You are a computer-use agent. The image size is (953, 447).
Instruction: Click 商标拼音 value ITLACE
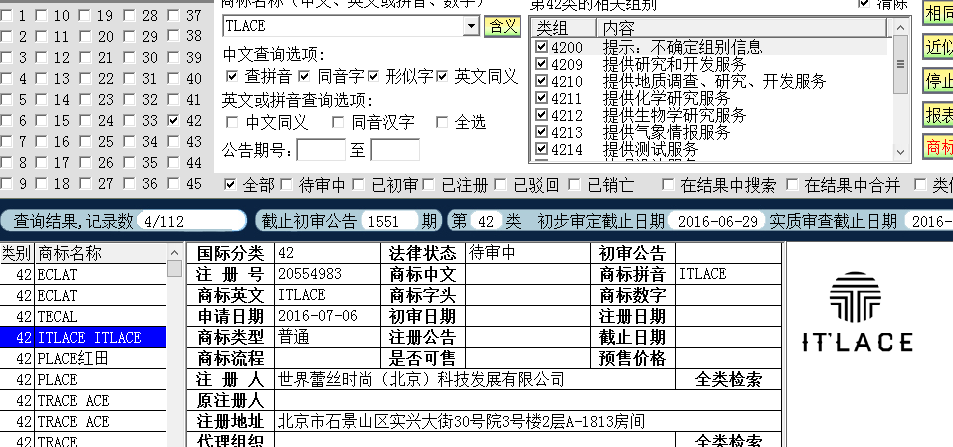pos(703,274)
